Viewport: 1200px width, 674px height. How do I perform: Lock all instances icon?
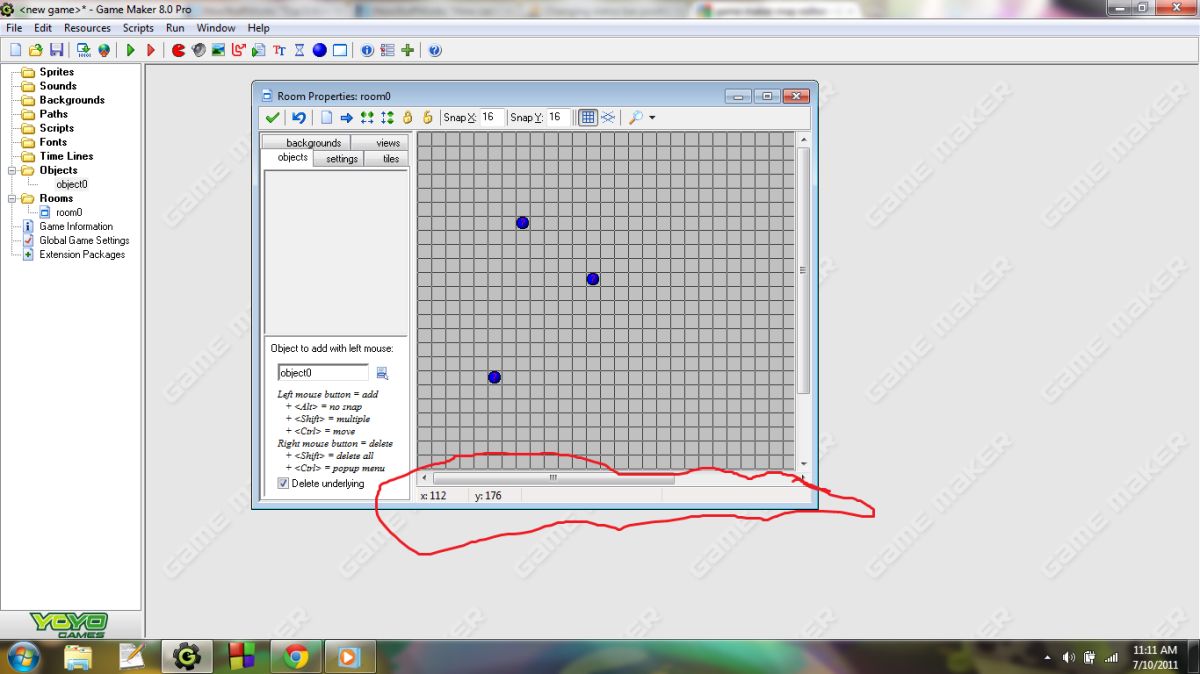click(x=407, y=118)
